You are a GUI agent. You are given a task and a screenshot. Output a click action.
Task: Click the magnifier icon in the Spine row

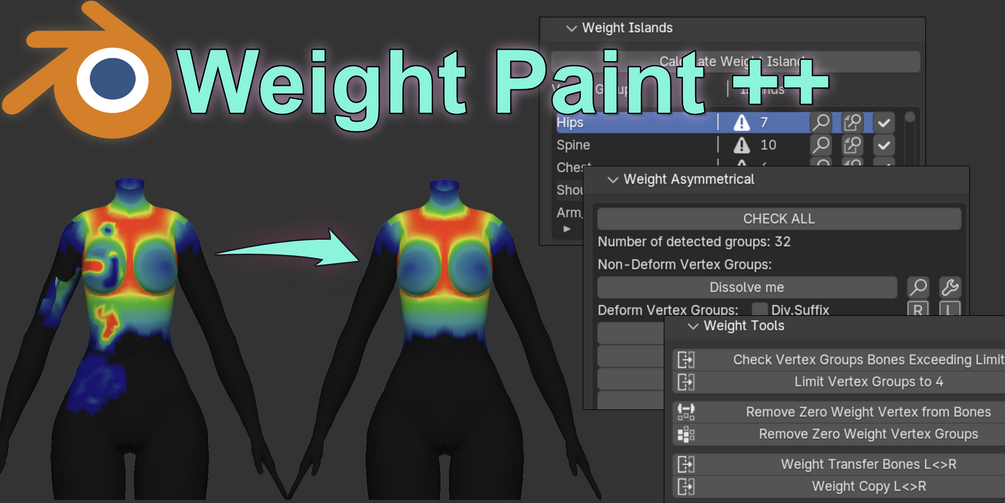click(x=820, y=145)
